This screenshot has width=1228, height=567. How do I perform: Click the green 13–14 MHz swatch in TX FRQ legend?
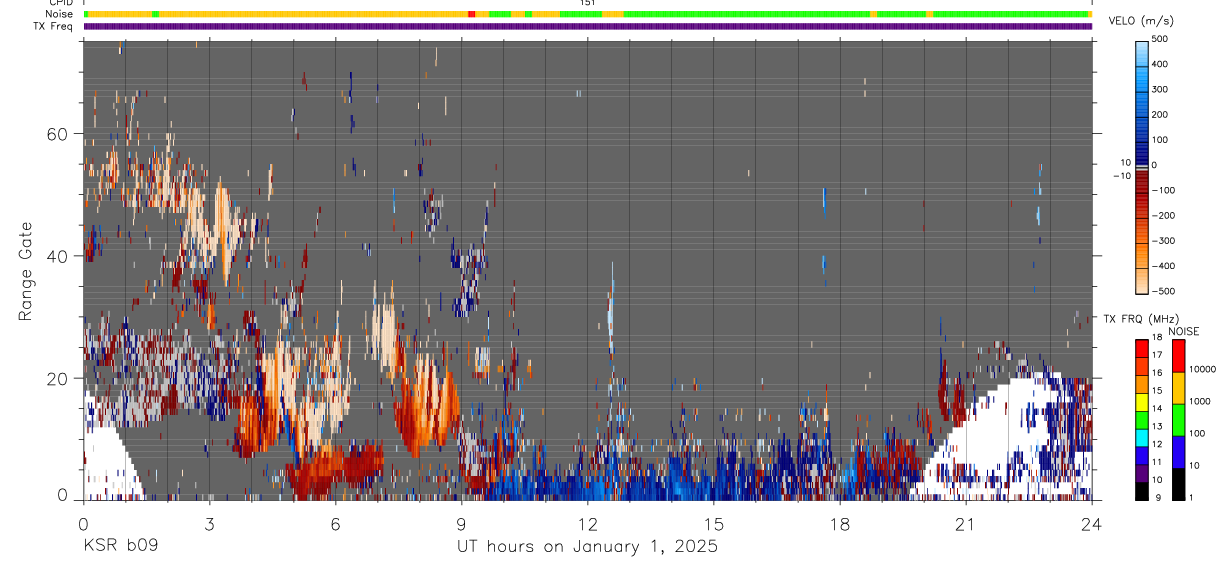click(1142, 419)
